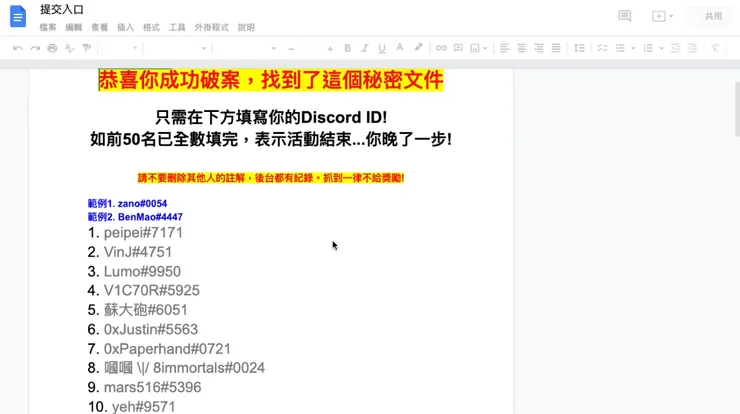
Task: Add a comment from the toolbar
Action: click(x=458, y=48)
